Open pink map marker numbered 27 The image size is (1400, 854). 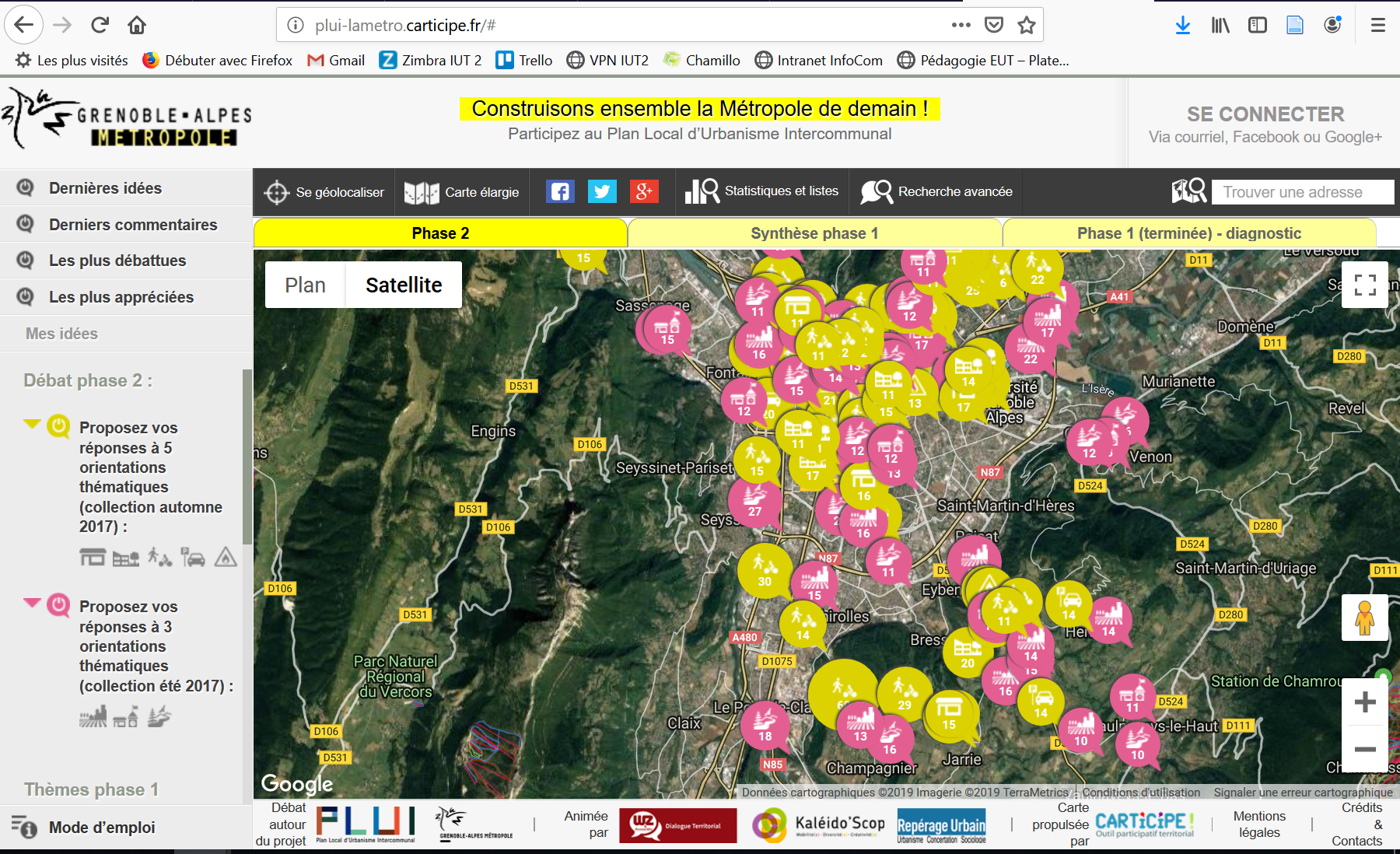pos(754,501)
